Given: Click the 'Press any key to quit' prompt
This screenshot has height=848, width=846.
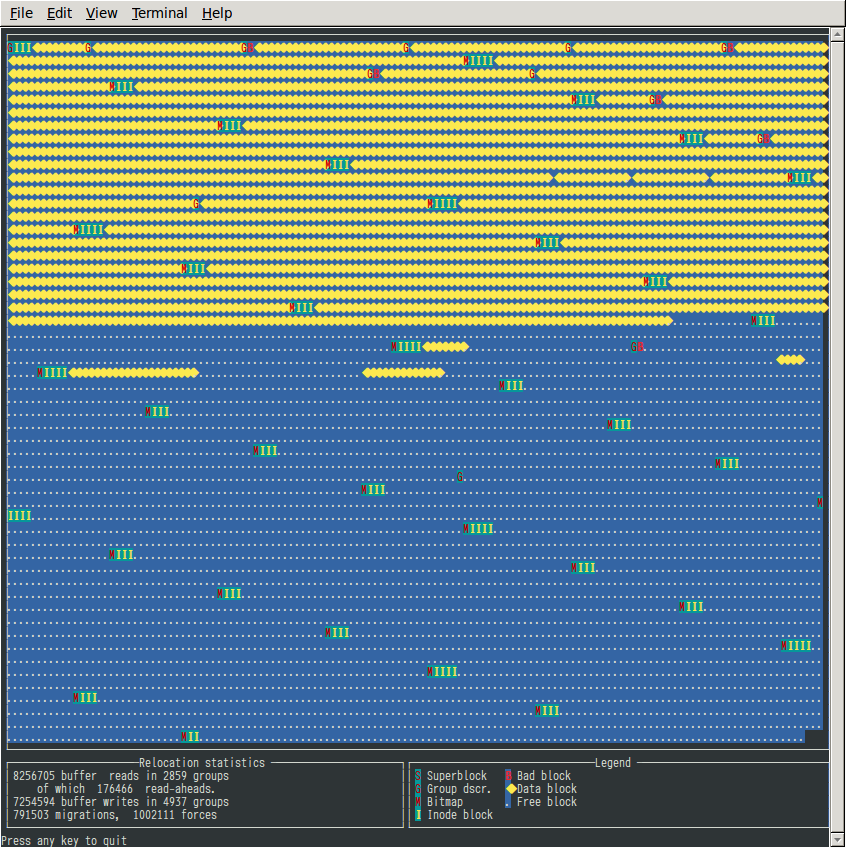Looking at the screenshot, I should click(65, 841).
